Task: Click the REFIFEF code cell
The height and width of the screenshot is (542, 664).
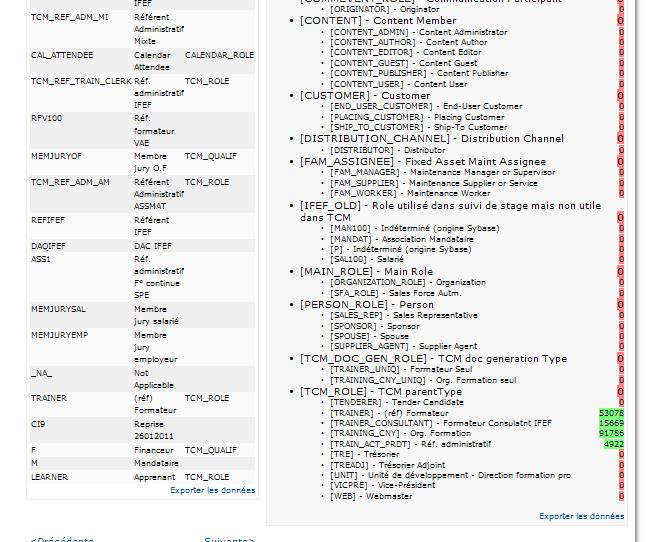Action: pos(48,221)
